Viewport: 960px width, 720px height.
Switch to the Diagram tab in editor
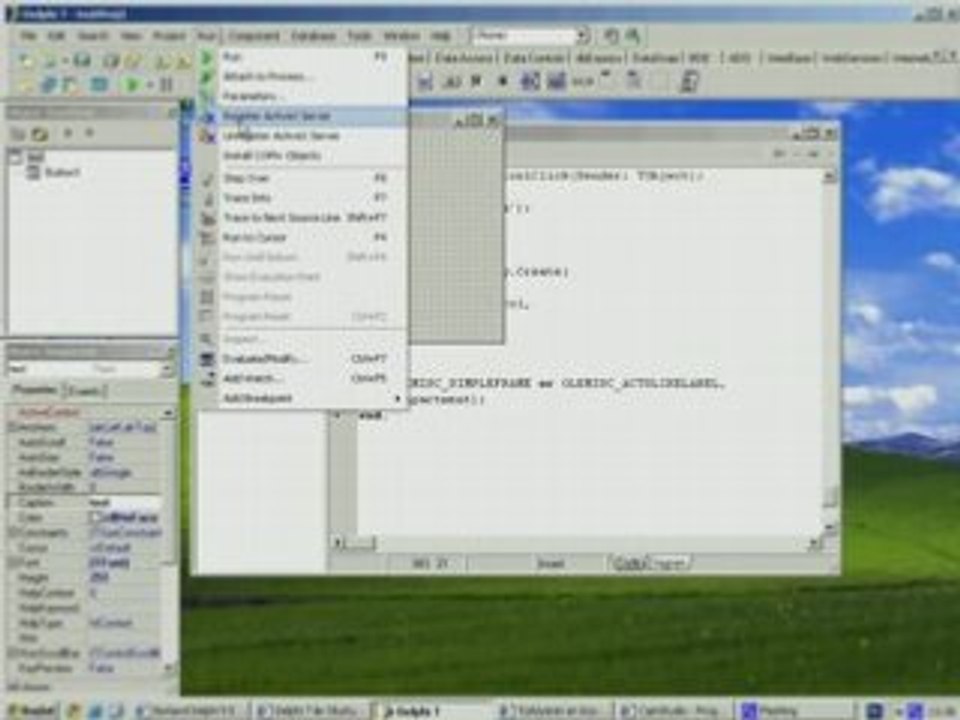click(669, 563)
